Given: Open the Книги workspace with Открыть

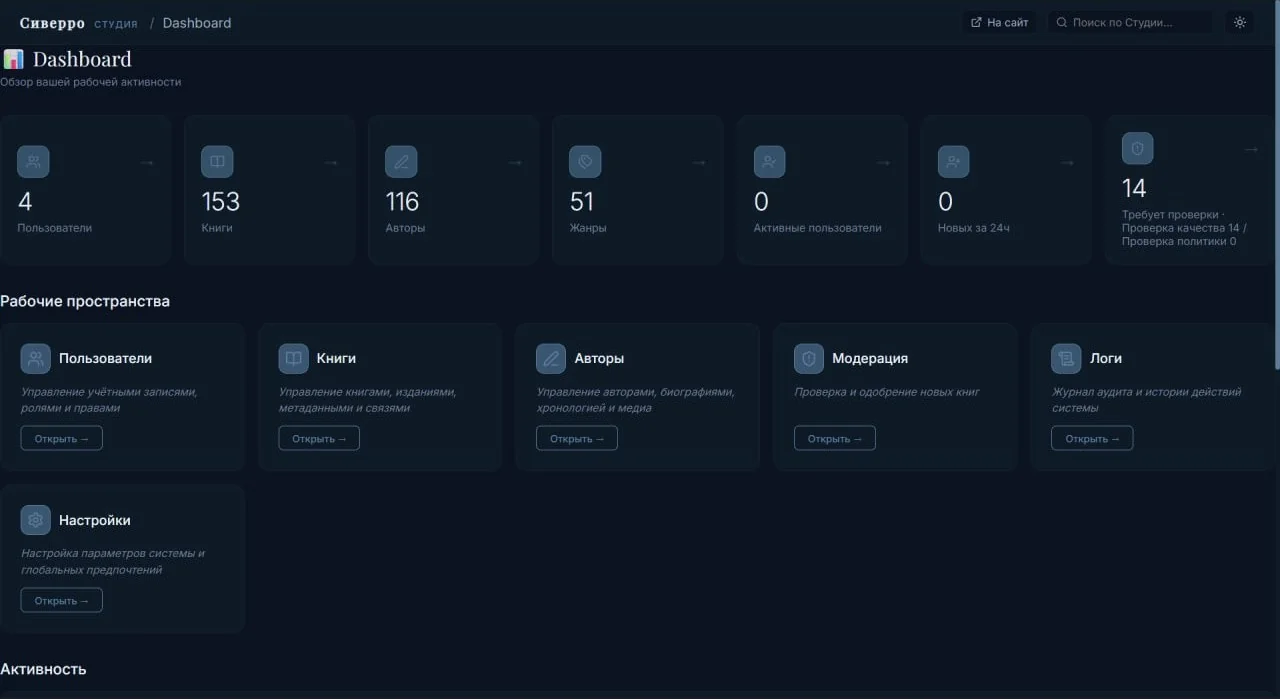Looking at the screenshot, I should coord(319,438).
